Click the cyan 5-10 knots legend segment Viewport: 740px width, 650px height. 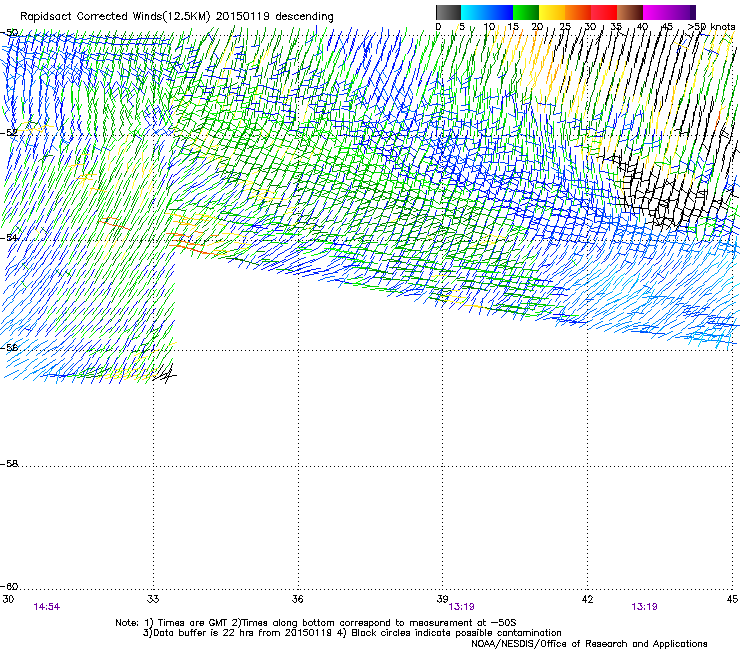[x=474, y=12]
